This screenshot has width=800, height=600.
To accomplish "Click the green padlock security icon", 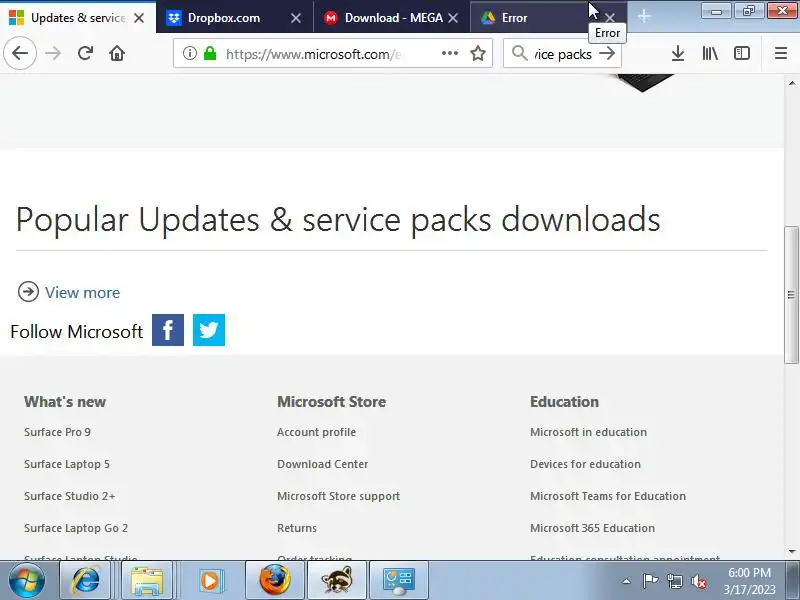I will point(210,53).
